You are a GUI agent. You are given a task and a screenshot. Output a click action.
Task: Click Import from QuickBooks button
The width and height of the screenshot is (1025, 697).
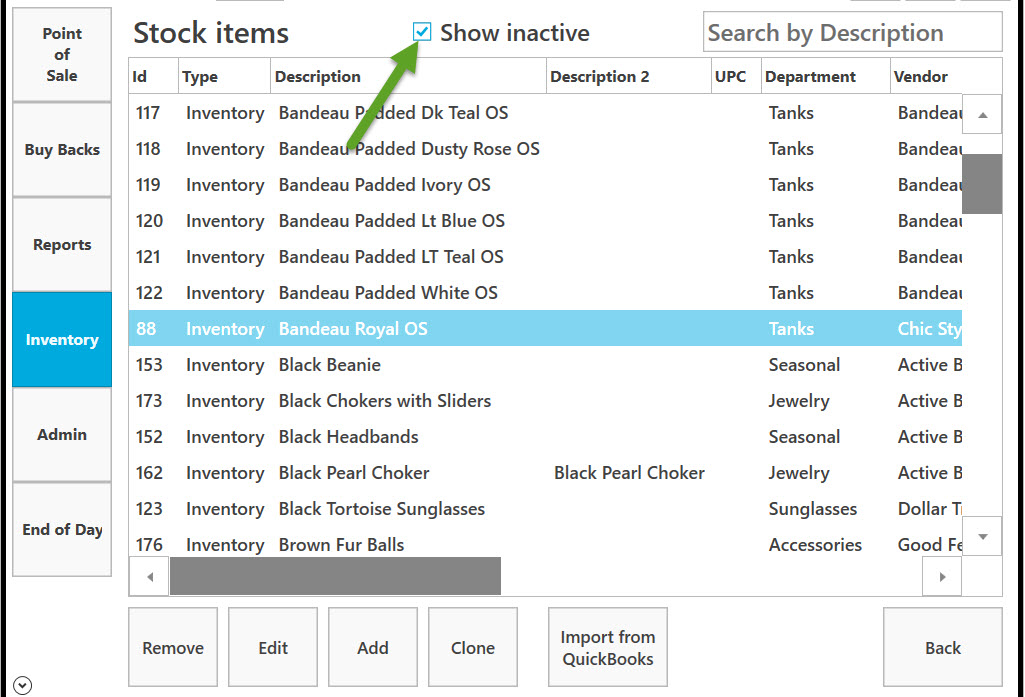point(608,647)
